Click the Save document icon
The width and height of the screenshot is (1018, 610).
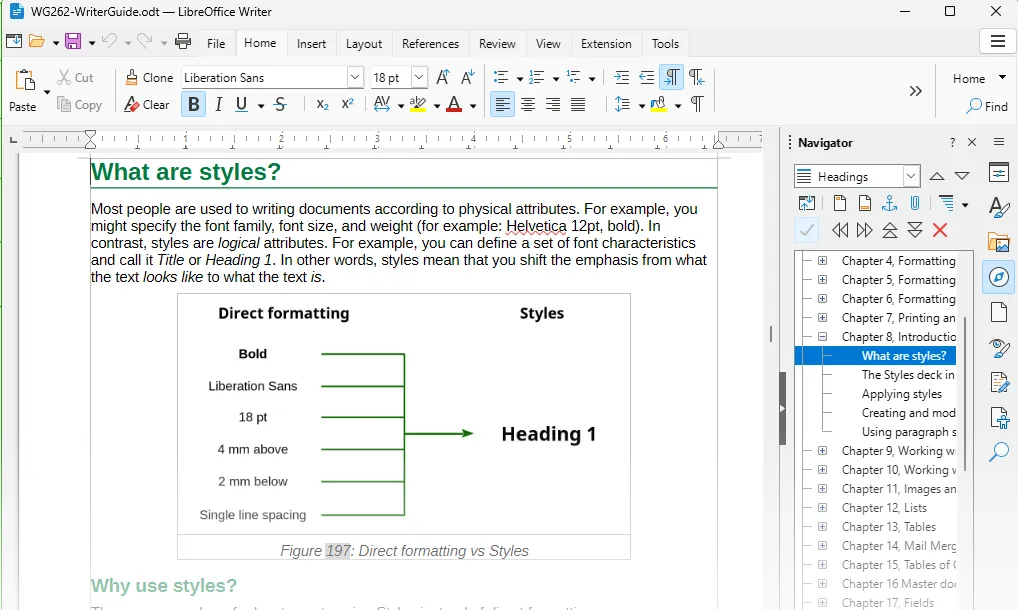point(73,42)
